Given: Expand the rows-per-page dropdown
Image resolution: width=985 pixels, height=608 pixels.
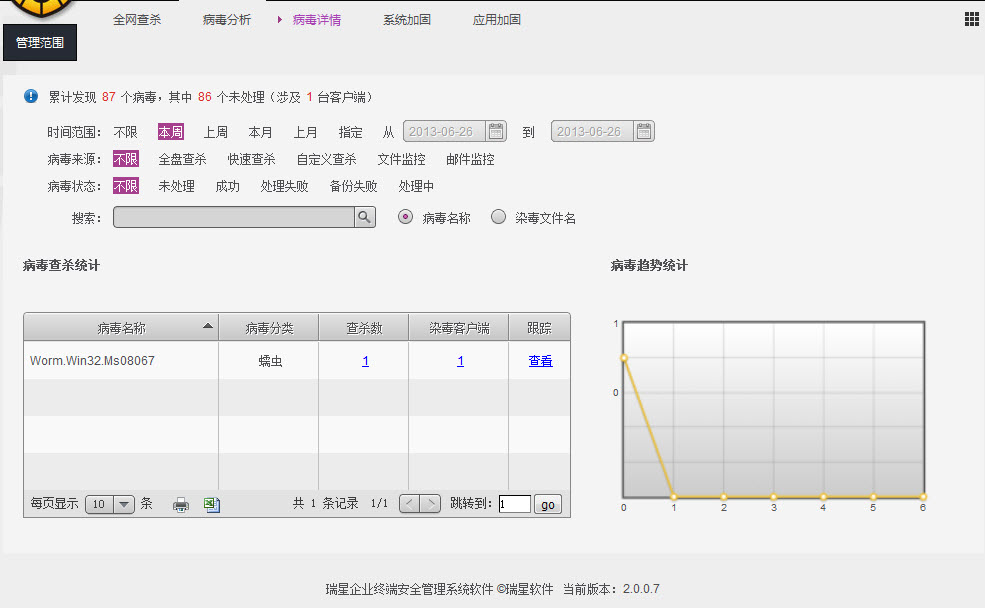Looking at the screenshot, I should tap(124, 505).
